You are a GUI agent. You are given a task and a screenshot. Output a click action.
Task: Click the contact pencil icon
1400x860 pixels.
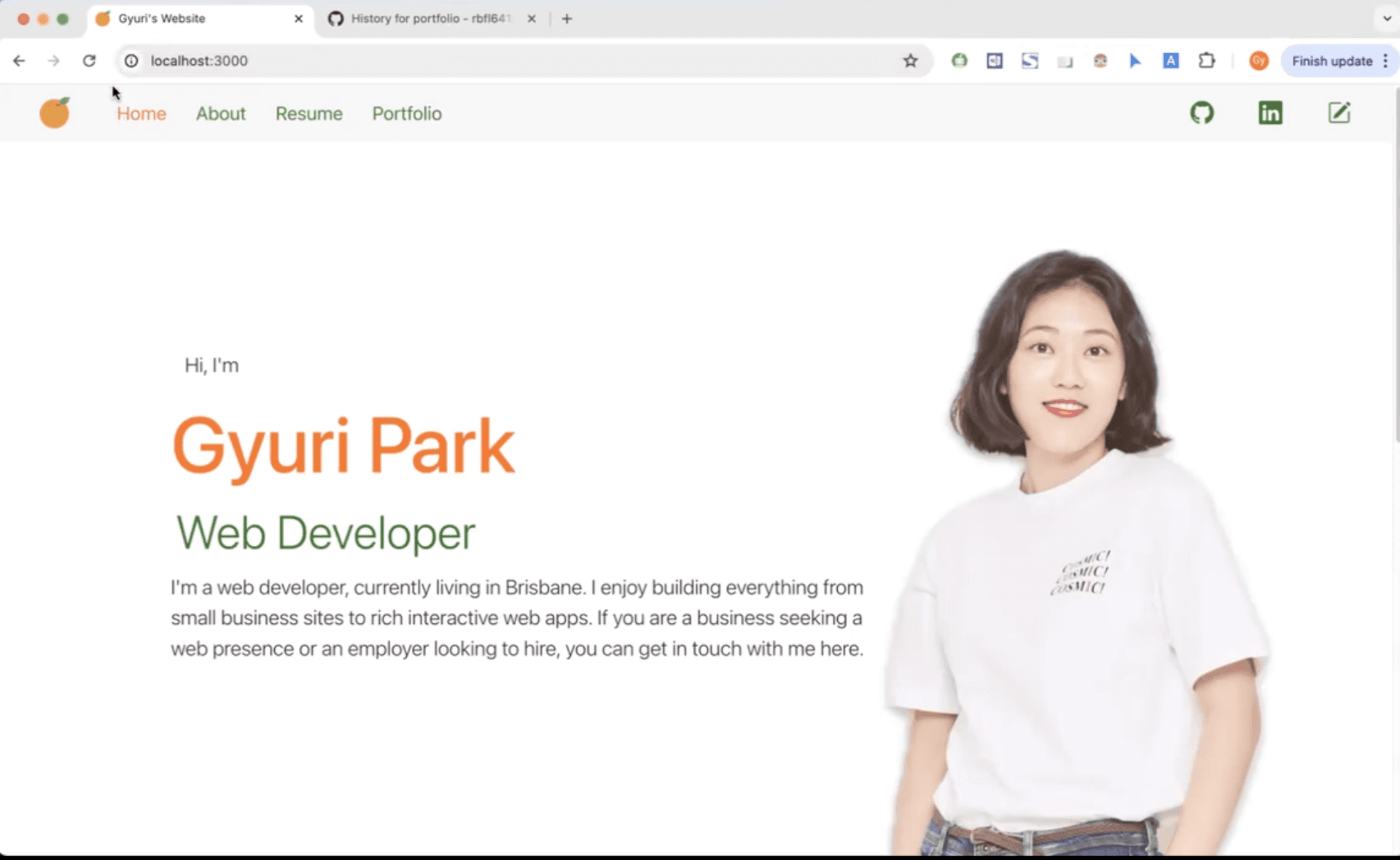pyautogui.click(x=1339, y=112)
